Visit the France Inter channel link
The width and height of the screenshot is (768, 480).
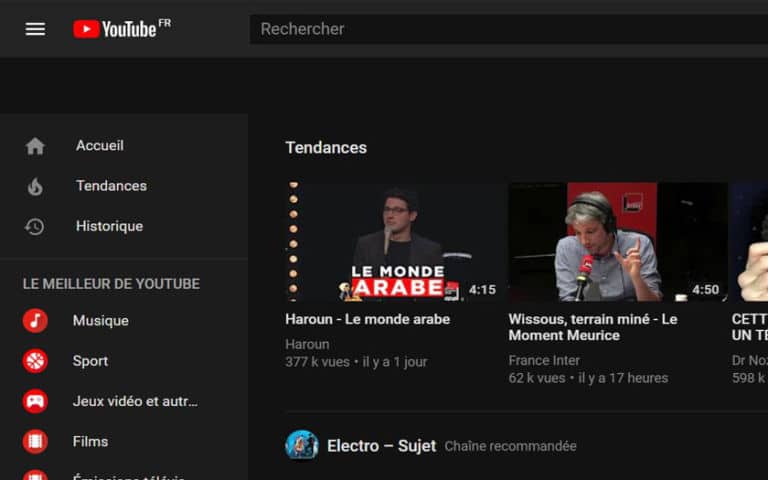pyautogui.click(x=544, y=360)
